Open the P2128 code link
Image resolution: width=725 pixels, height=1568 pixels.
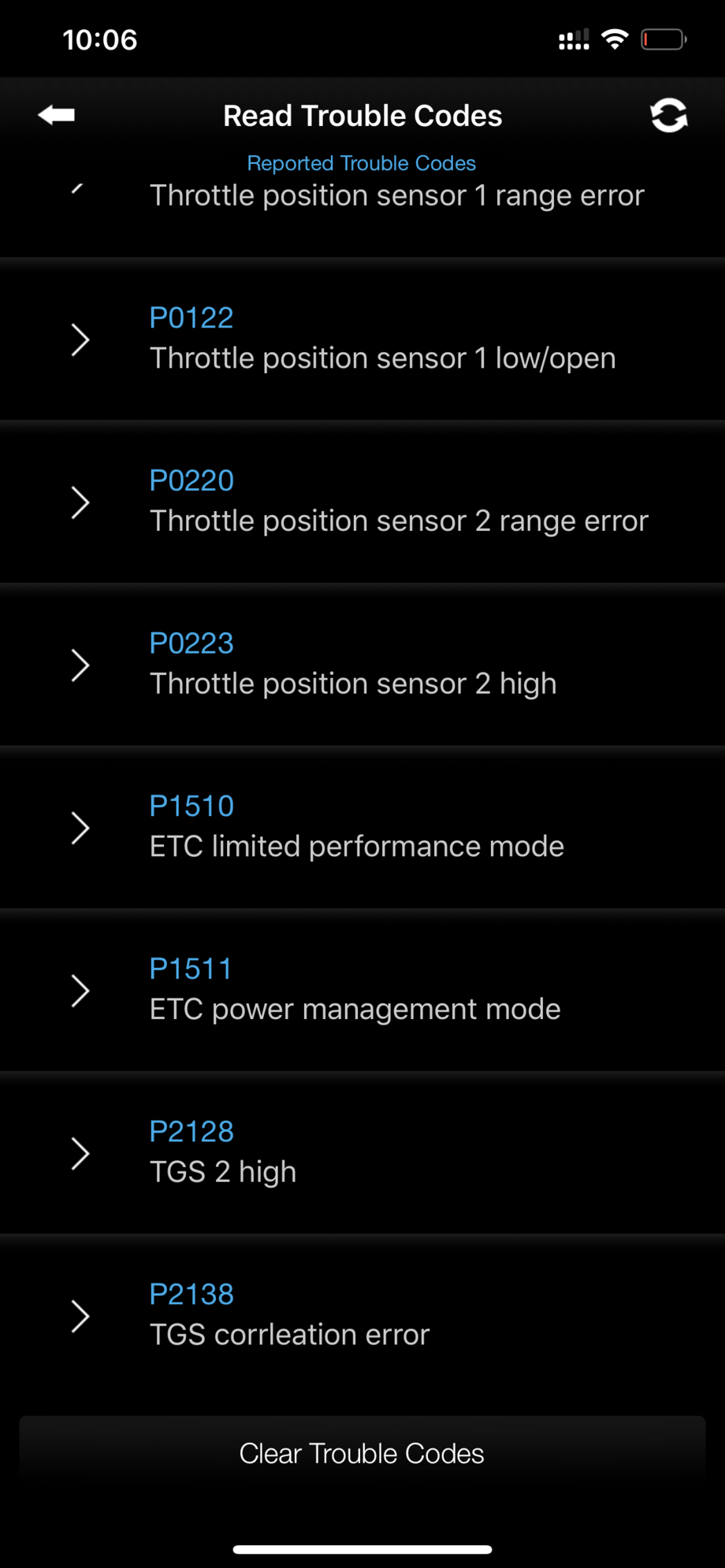(191, 1132)
